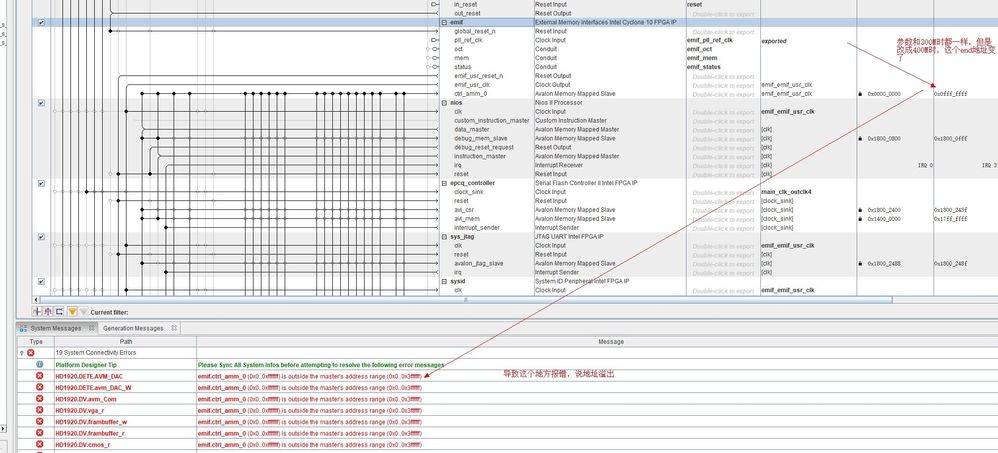Click the error icon for HD1920.DETE.avm_DAC_W row
The height and width of the screenshot is (453, 998).
39,387
